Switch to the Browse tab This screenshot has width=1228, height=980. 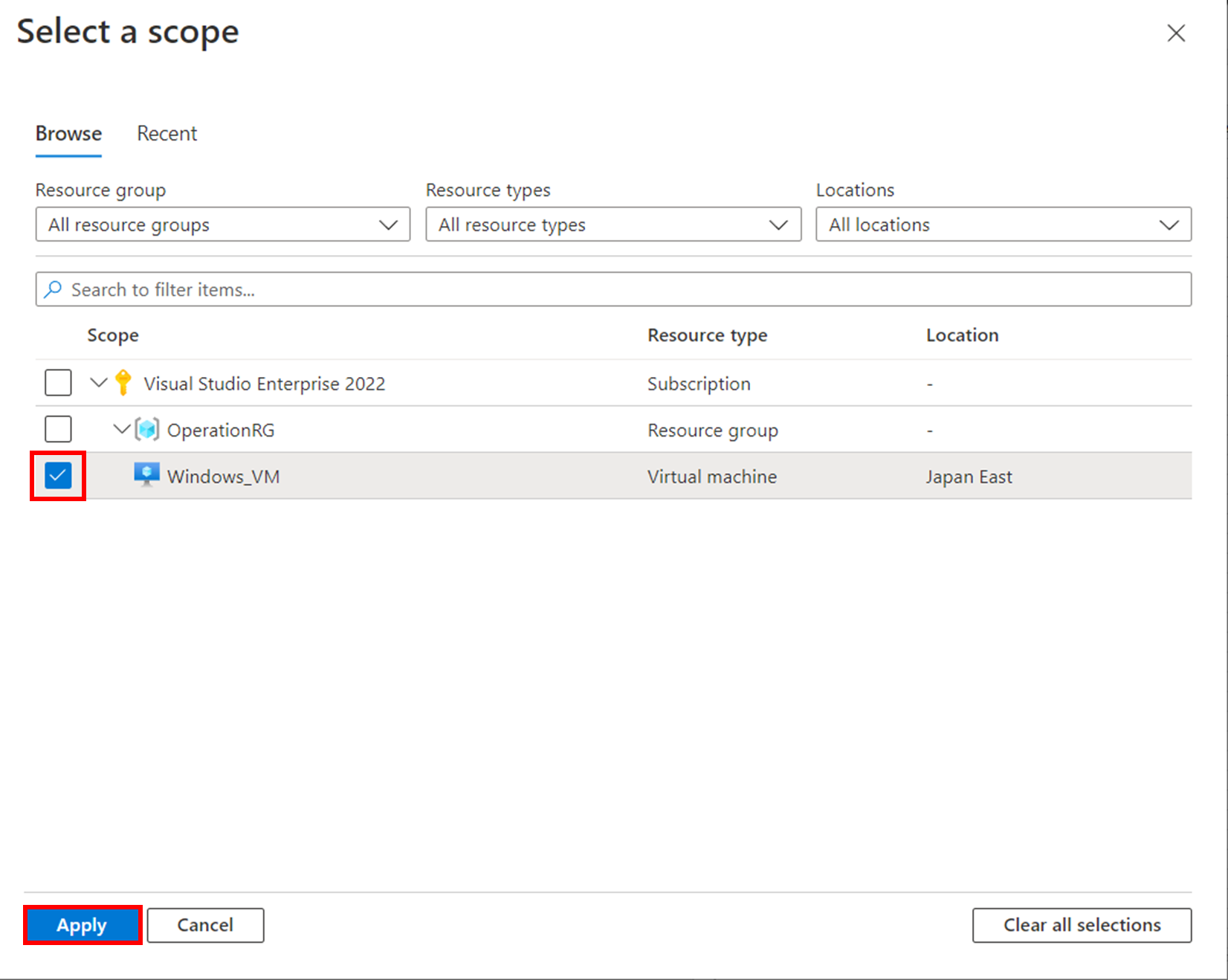[68, 134]
